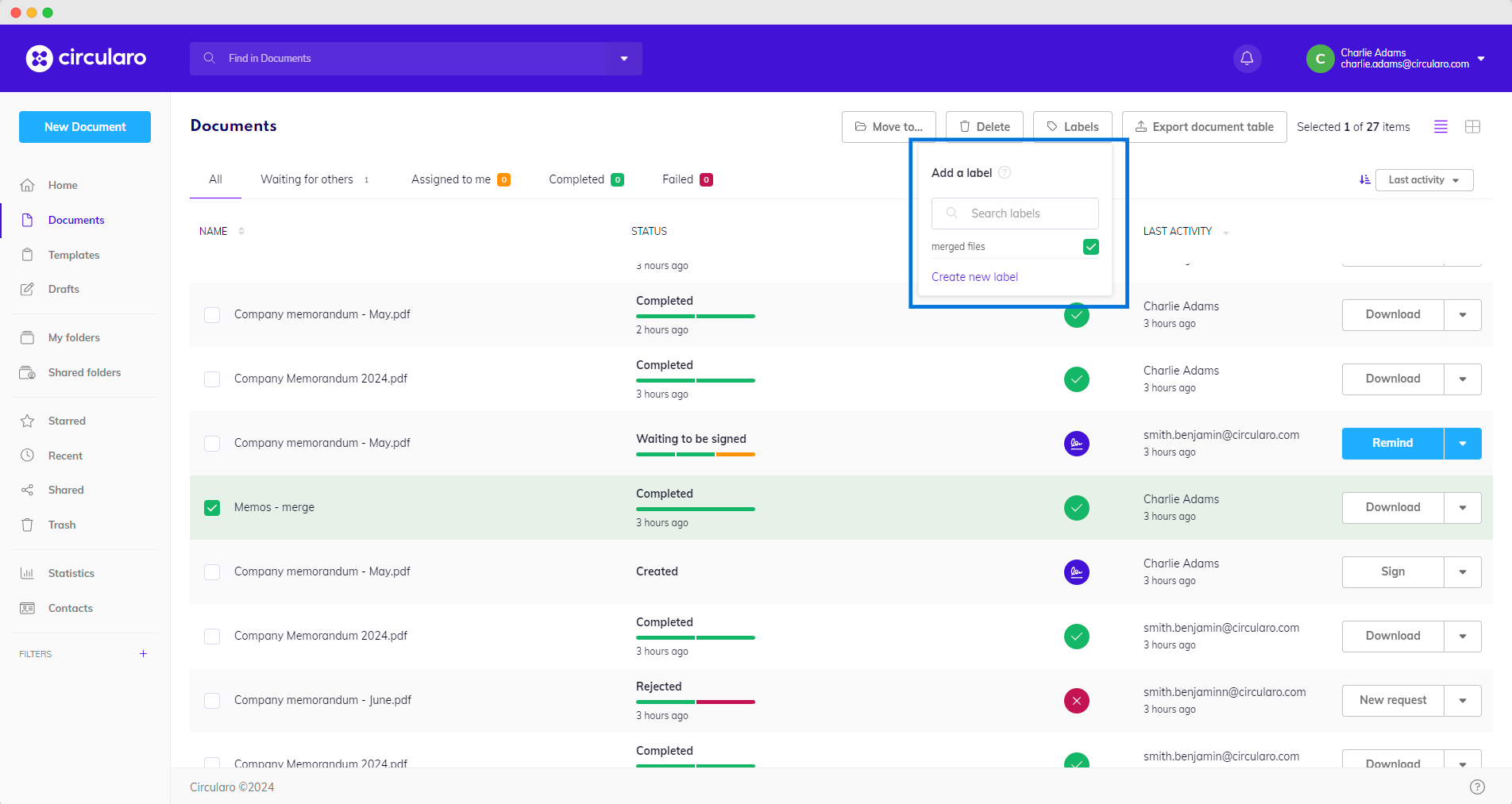This screenshot has width=1512, height=804.
Task: Click the red rejected status icon for June.pdf
Action: coord(1076,700)
